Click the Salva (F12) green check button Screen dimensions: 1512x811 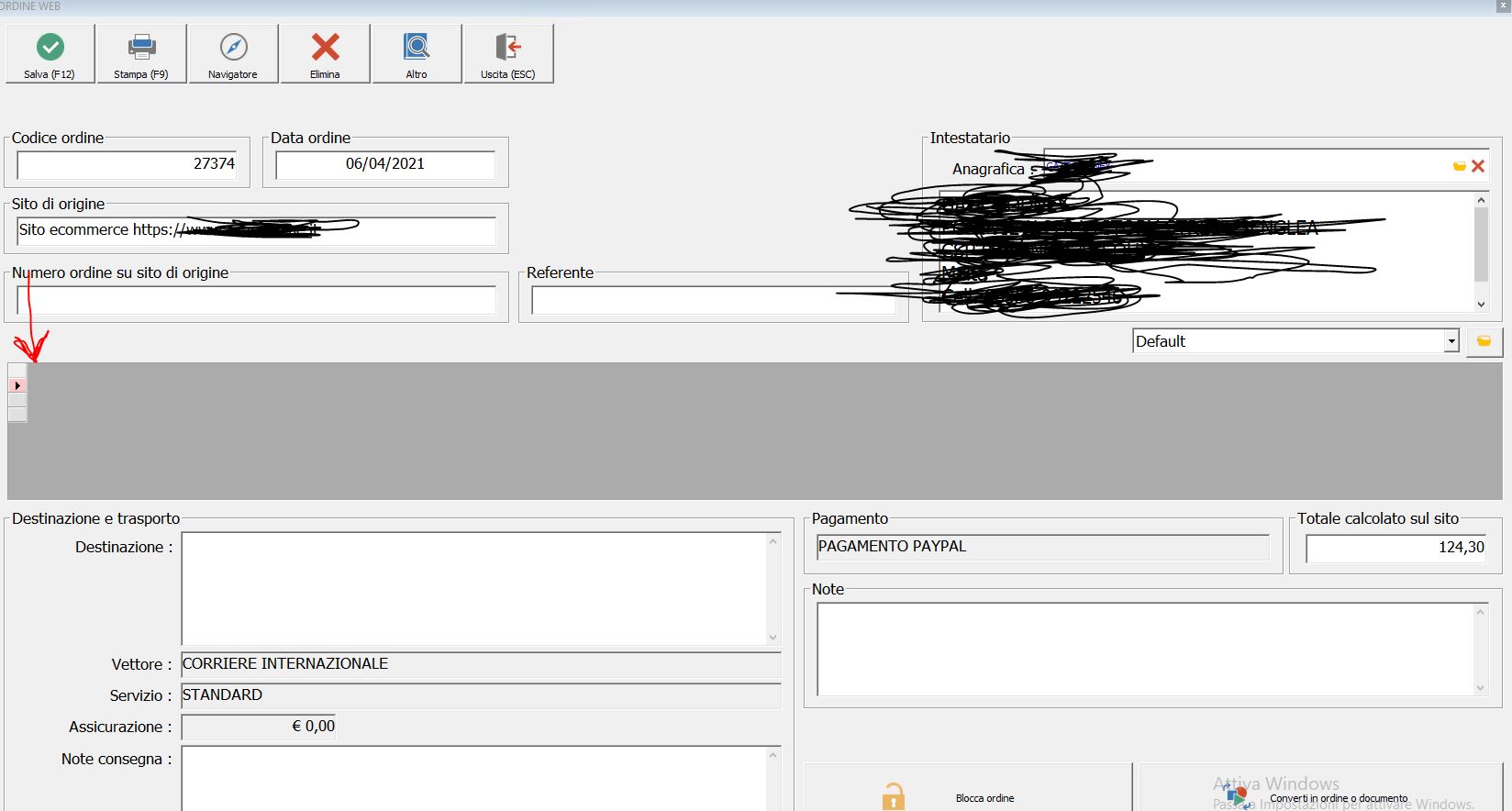pyautogui.click(x=50, y=54)
